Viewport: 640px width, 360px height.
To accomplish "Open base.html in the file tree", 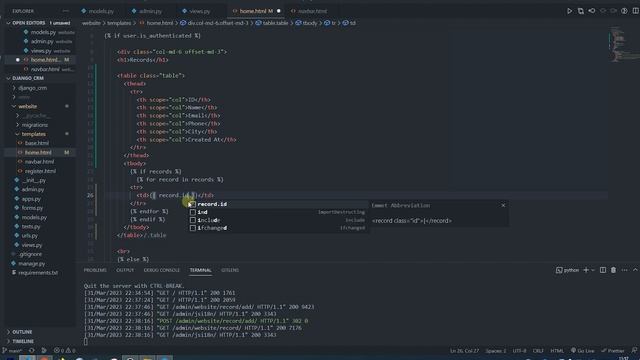I will point(37,143).
